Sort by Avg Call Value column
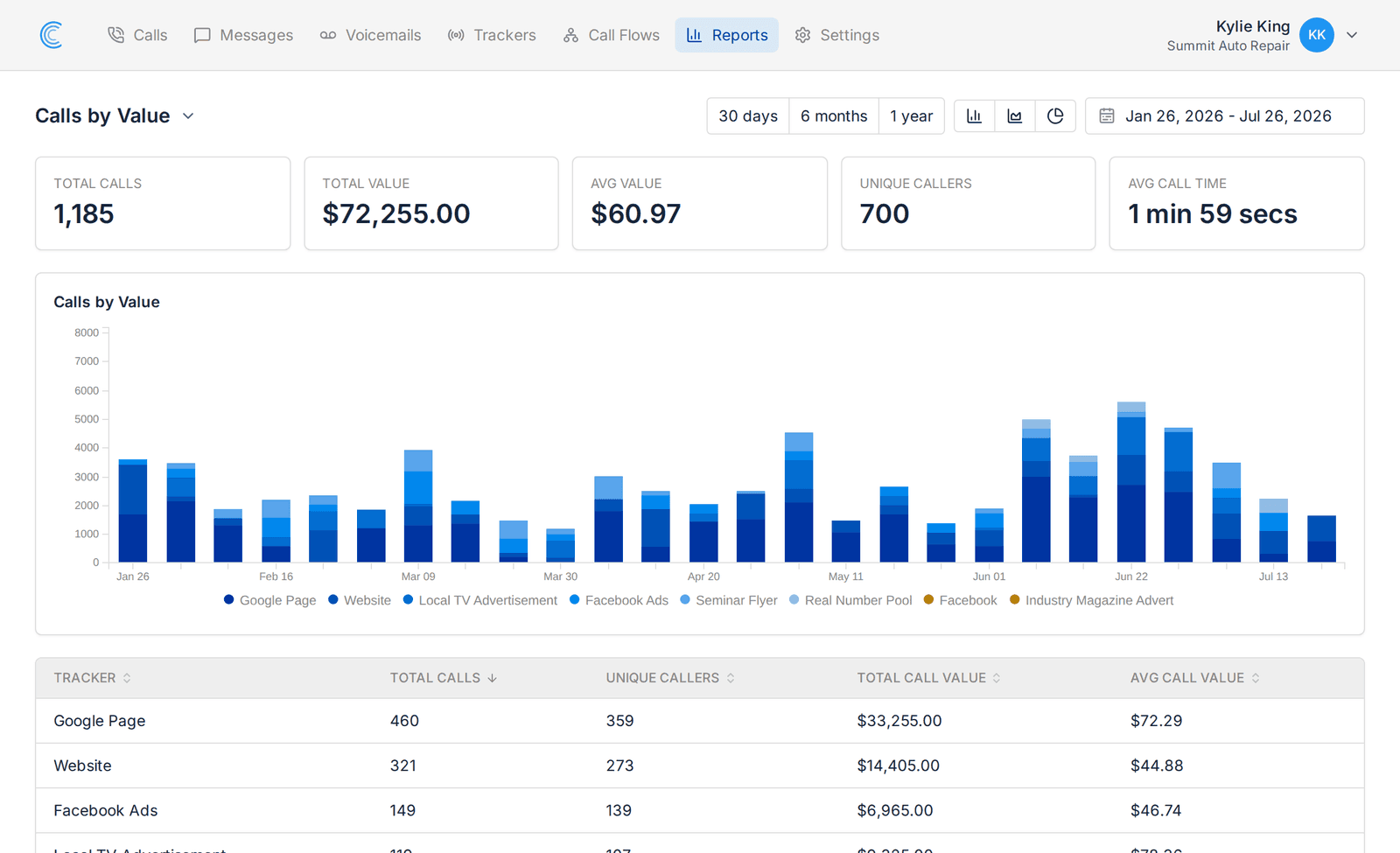1400x853 pixels. point(1195,678)
